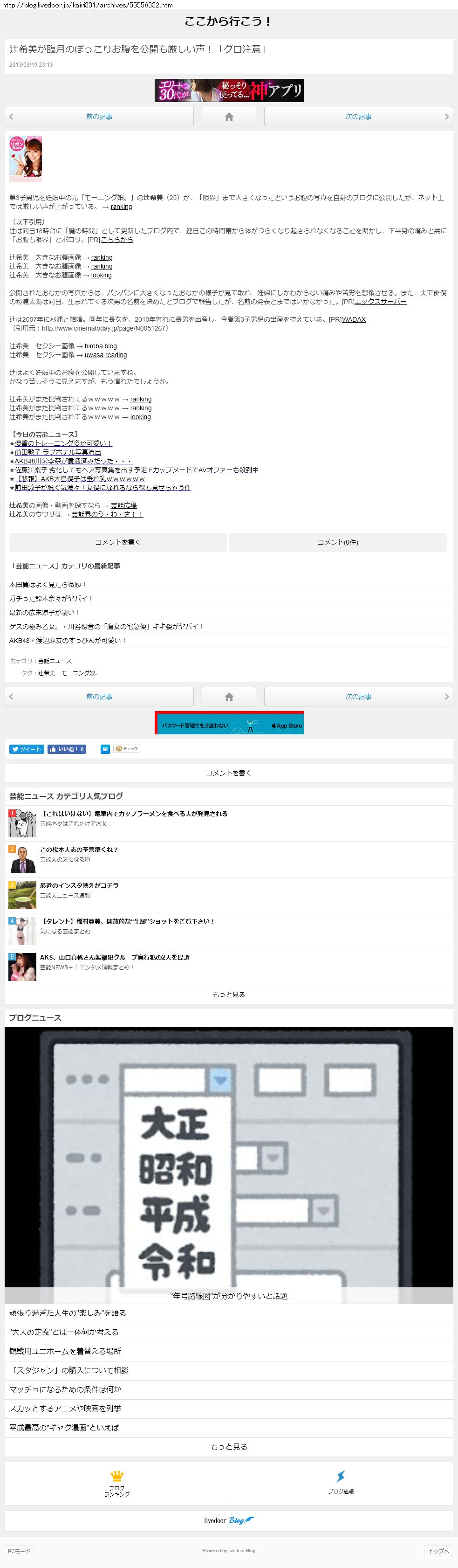Open AKB48川栄李奈が貫通済みだった link

73,462
